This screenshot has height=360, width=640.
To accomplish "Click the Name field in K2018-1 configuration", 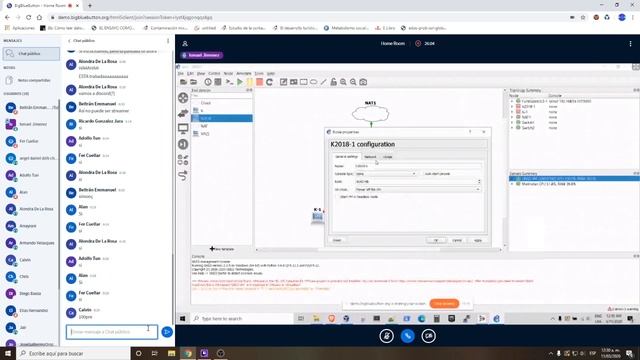I will [x=418, y=166].
